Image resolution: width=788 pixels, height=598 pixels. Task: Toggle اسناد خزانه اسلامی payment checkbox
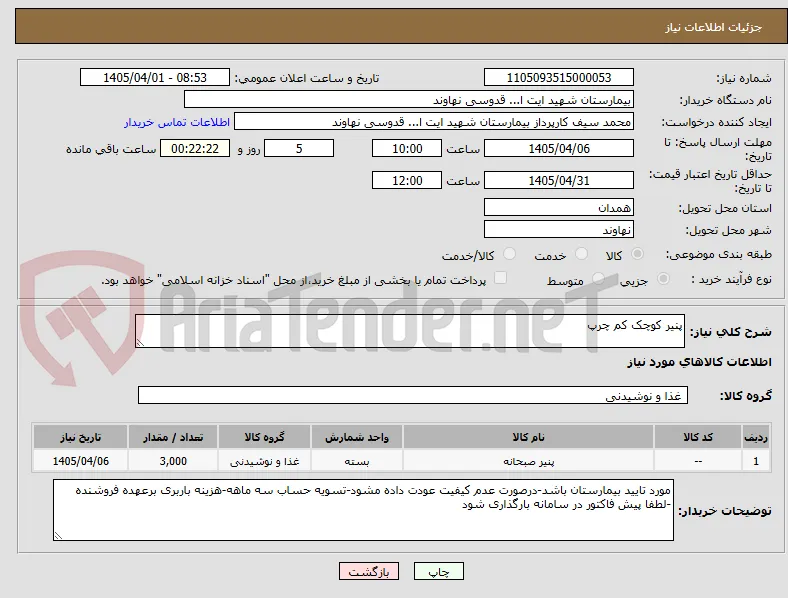(500, 278)
